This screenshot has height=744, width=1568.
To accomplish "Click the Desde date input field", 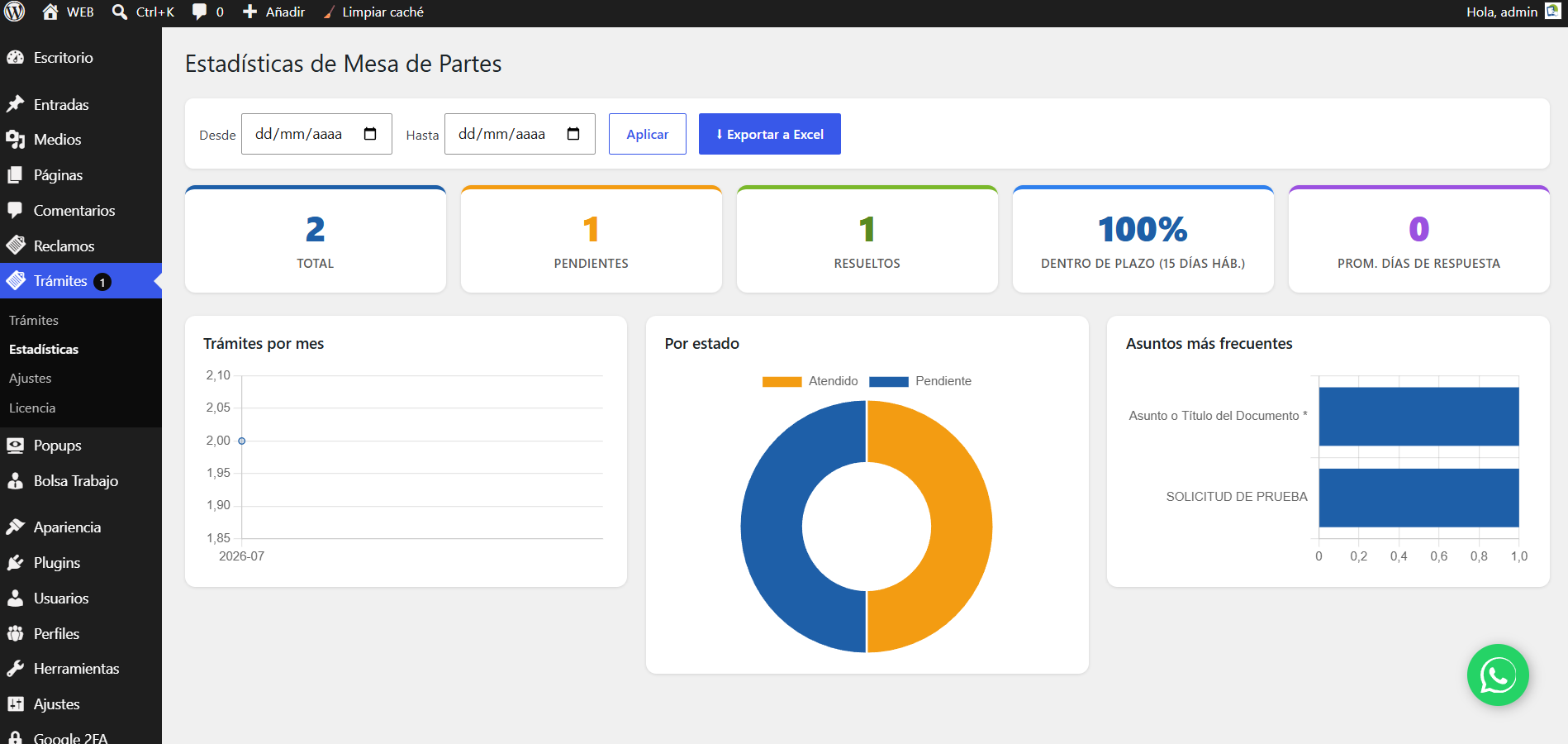I will pyautogui.click(x=316, y=134).
